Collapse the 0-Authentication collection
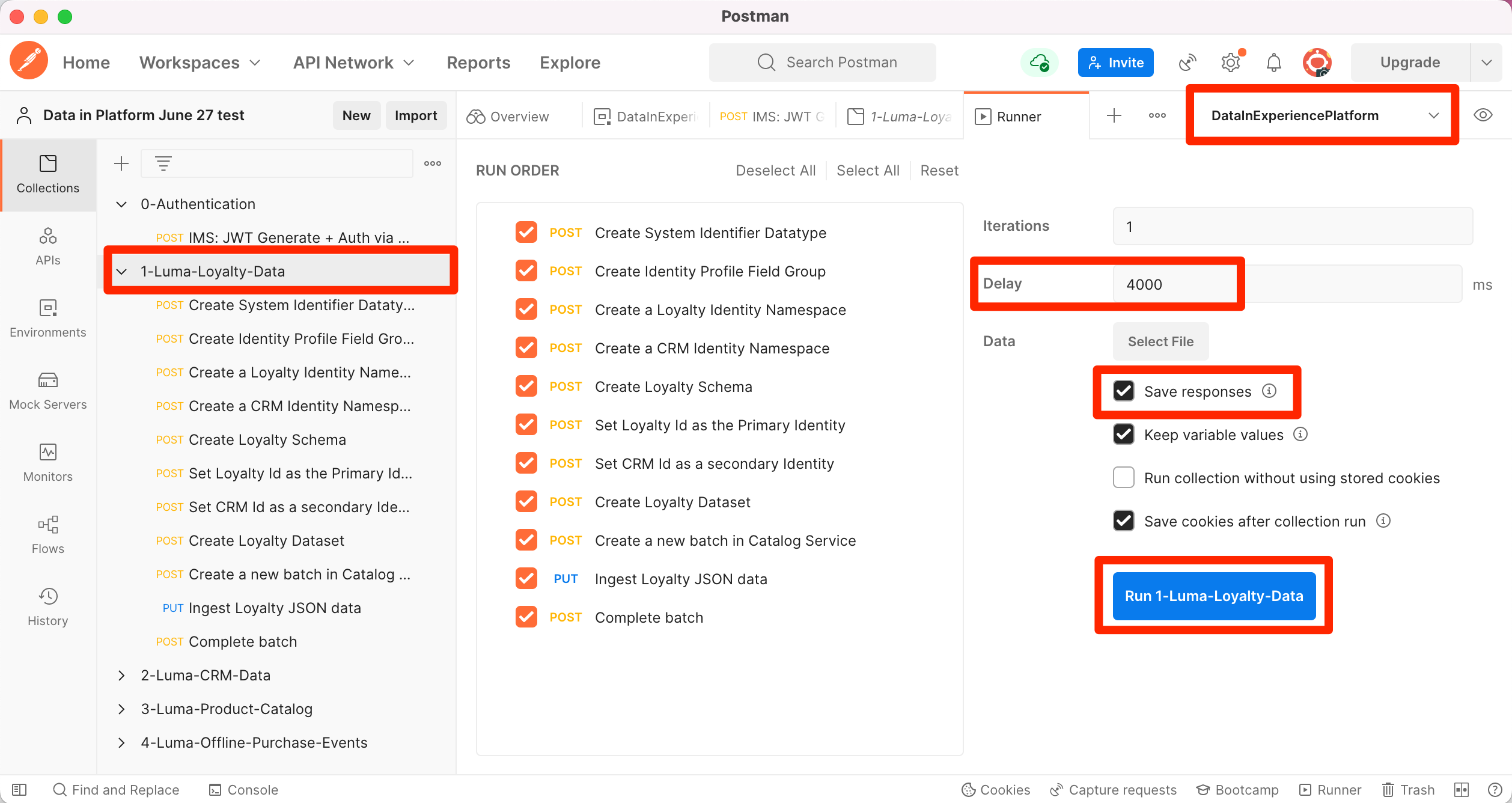 point(121,204)
